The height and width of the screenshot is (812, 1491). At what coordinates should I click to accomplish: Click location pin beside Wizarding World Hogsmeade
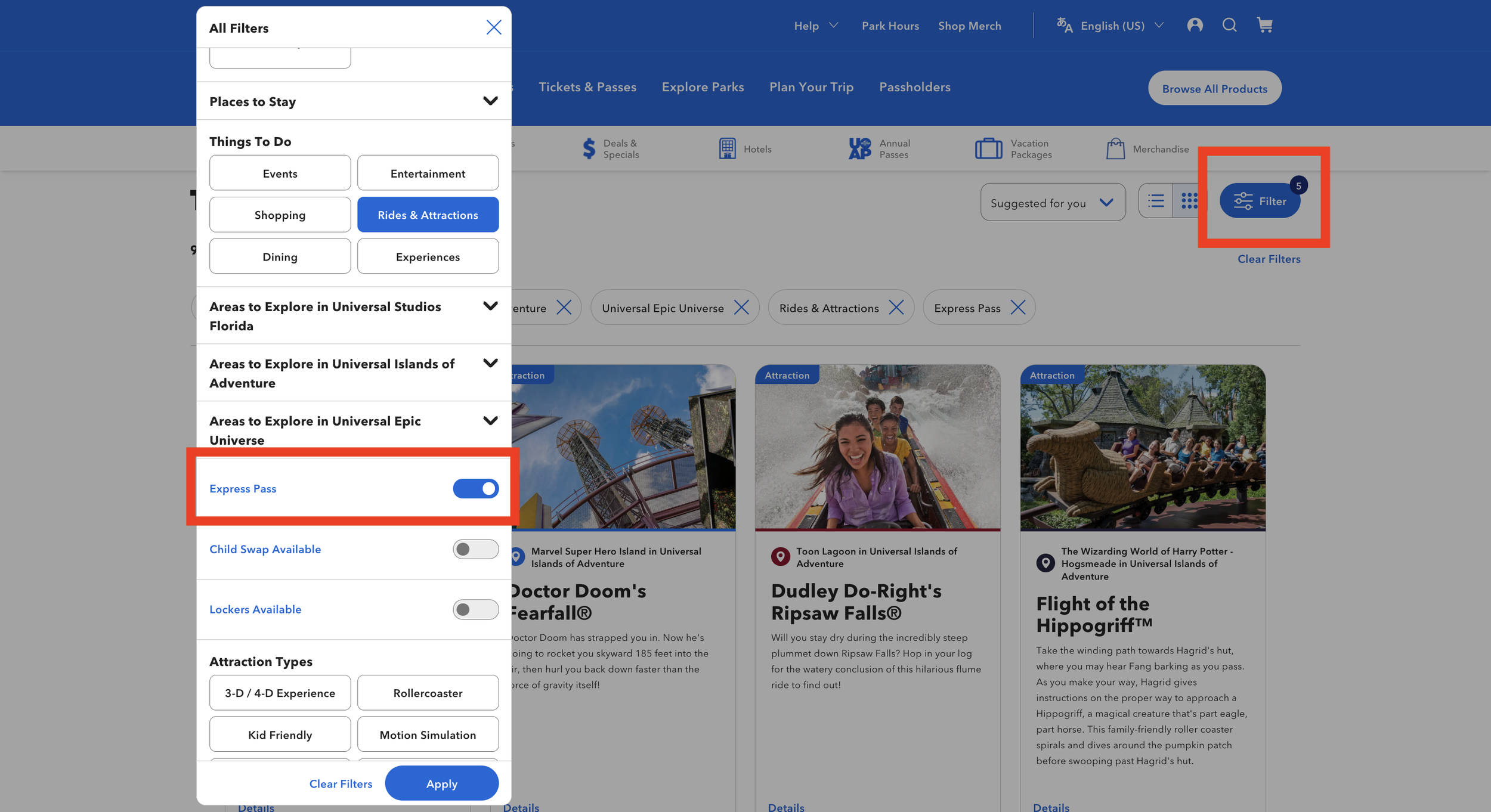[x=1045, y=563]
